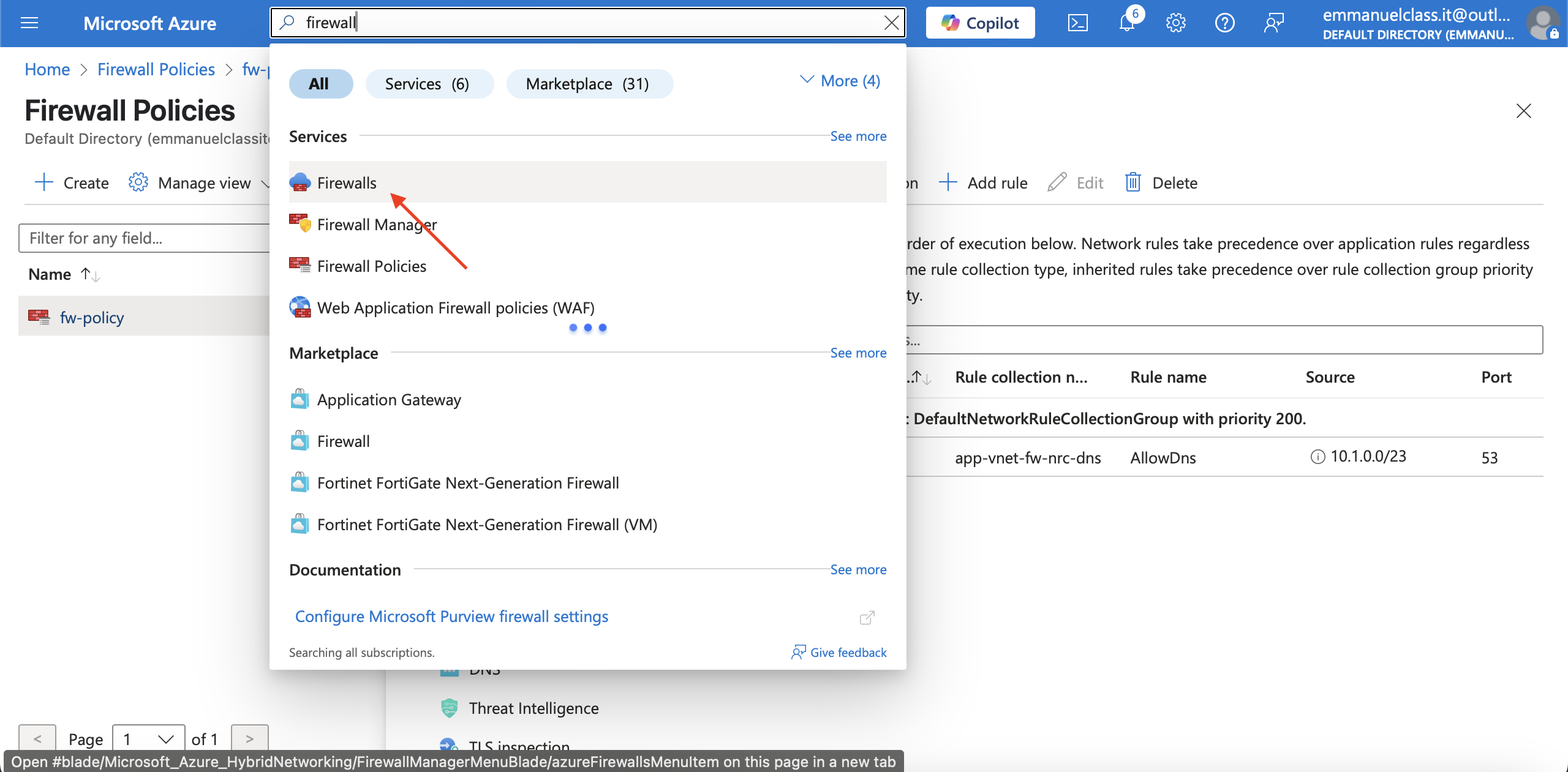Open Firewalls service result
The height and width of the screenshot is (772, 1568).
pyautogui.click(x=588, y=182)
